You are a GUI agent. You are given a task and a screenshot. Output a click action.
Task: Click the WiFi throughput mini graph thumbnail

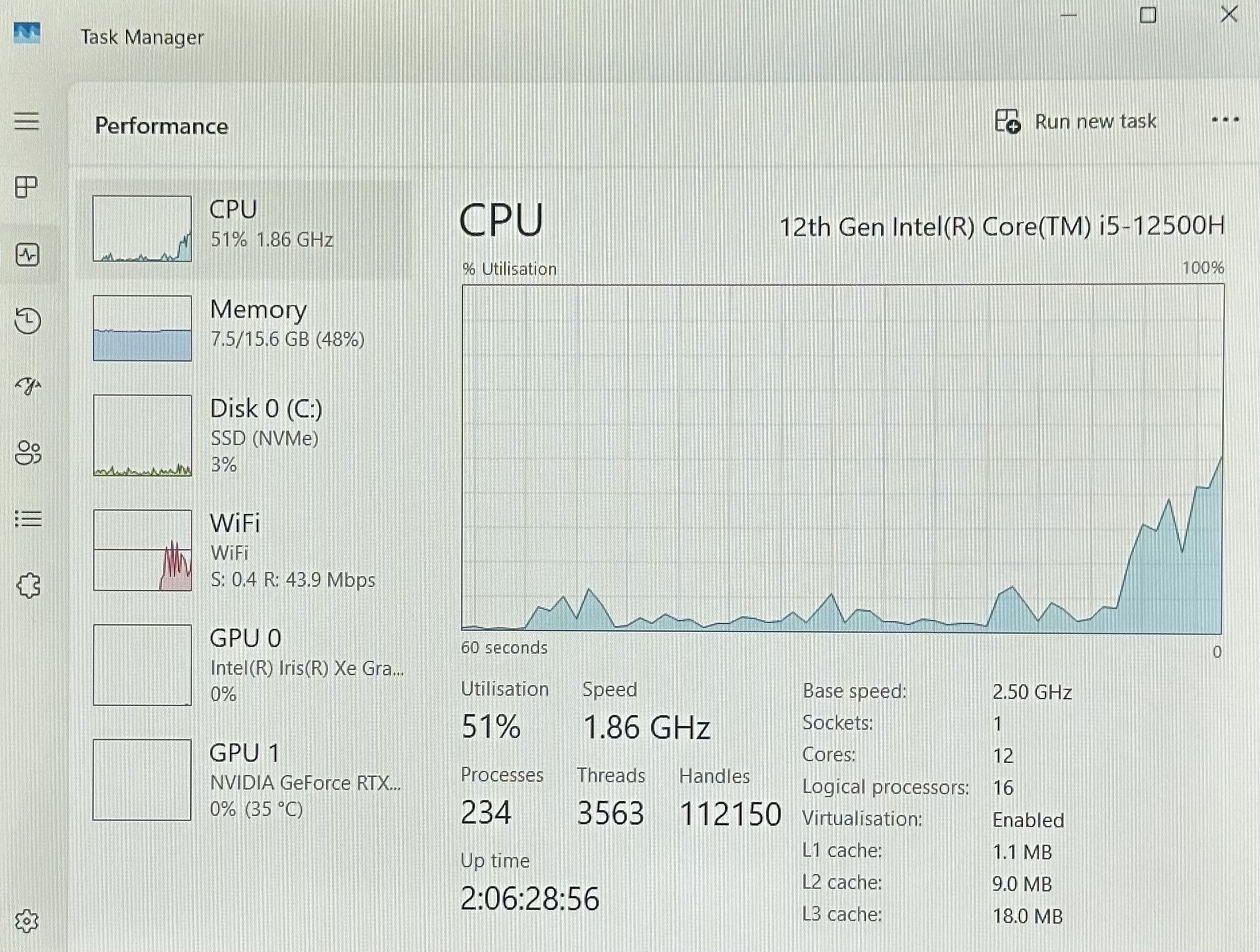(x=143, y=550)
